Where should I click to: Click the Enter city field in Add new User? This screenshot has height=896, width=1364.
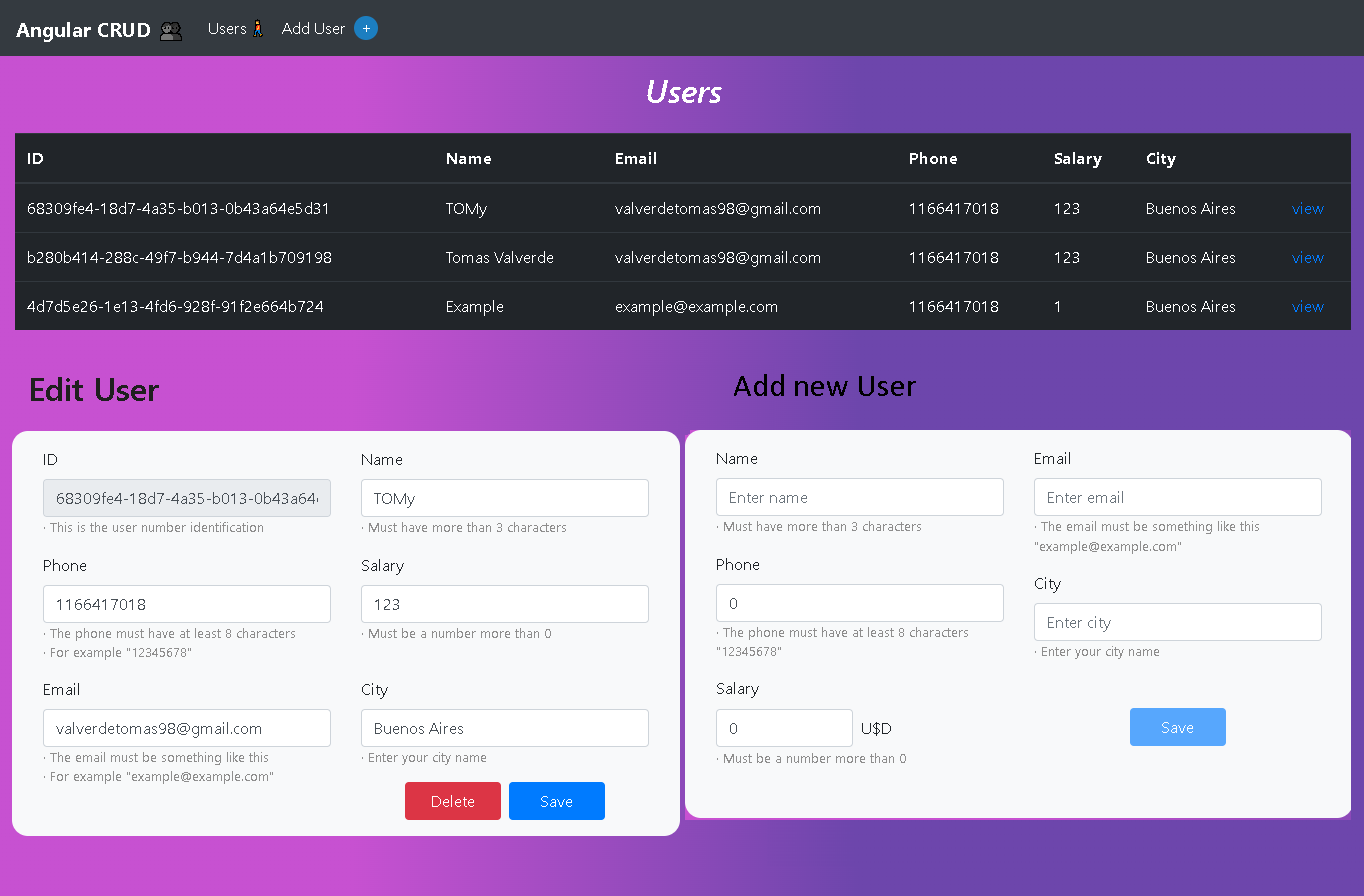1177,622
